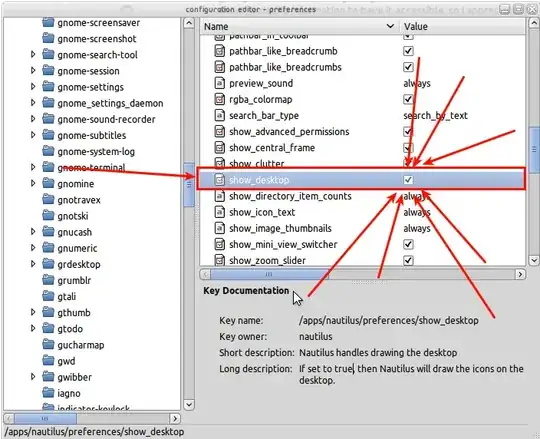Select the show_directory_item_counts key row
Image resolution: width=540 pixels, height=439 pixels.
click(x=362, y=196)
